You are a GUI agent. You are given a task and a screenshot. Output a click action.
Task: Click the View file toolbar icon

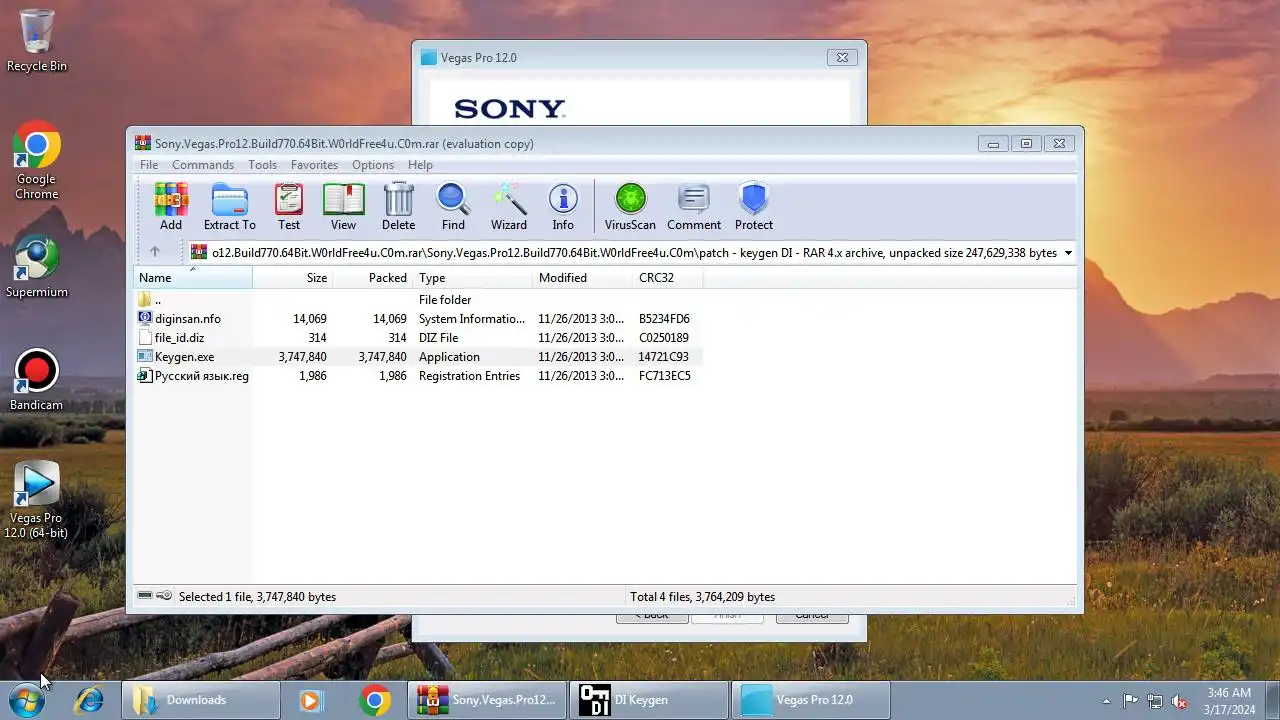coord(343,207)
